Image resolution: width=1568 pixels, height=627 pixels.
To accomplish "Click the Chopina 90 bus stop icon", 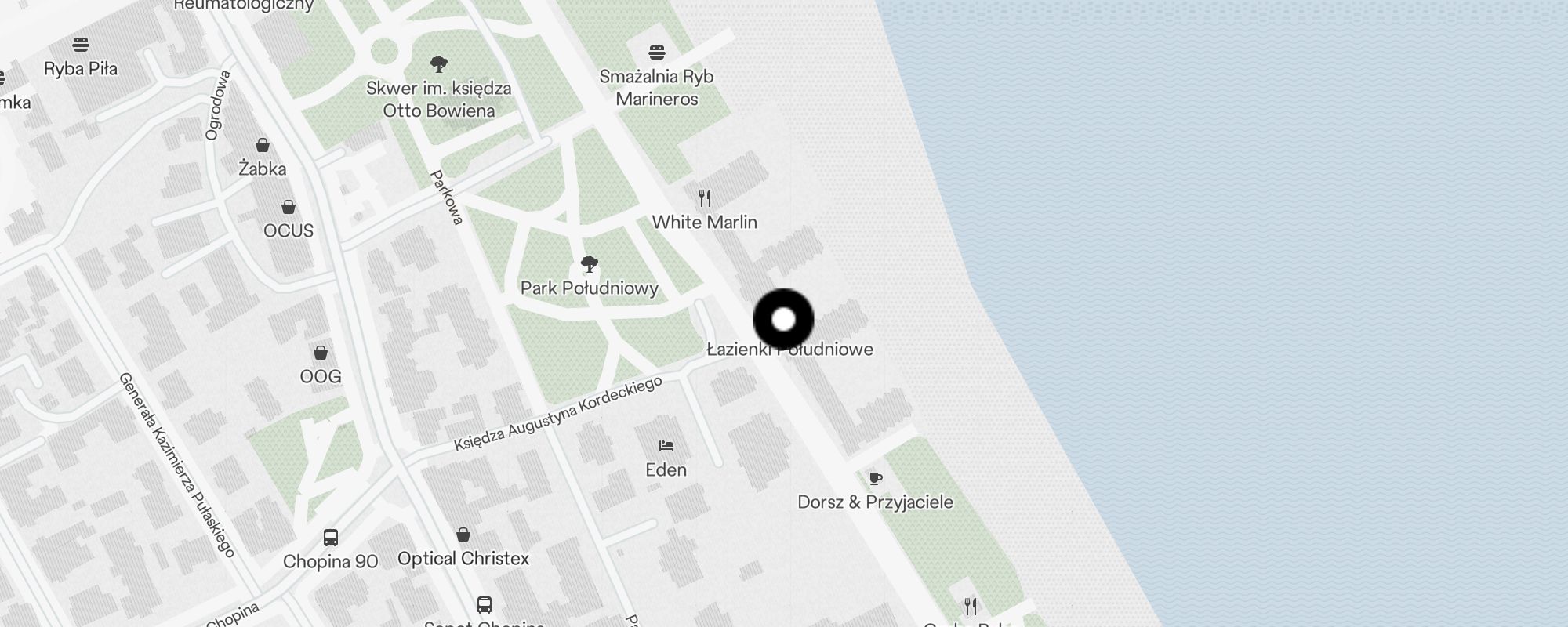I will tap(331, 538).
